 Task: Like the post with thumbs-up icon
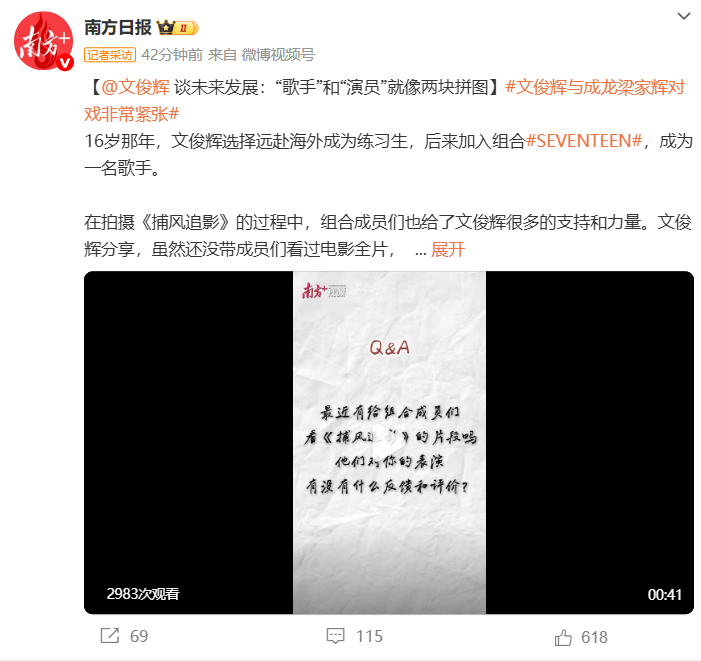point(563,637)
